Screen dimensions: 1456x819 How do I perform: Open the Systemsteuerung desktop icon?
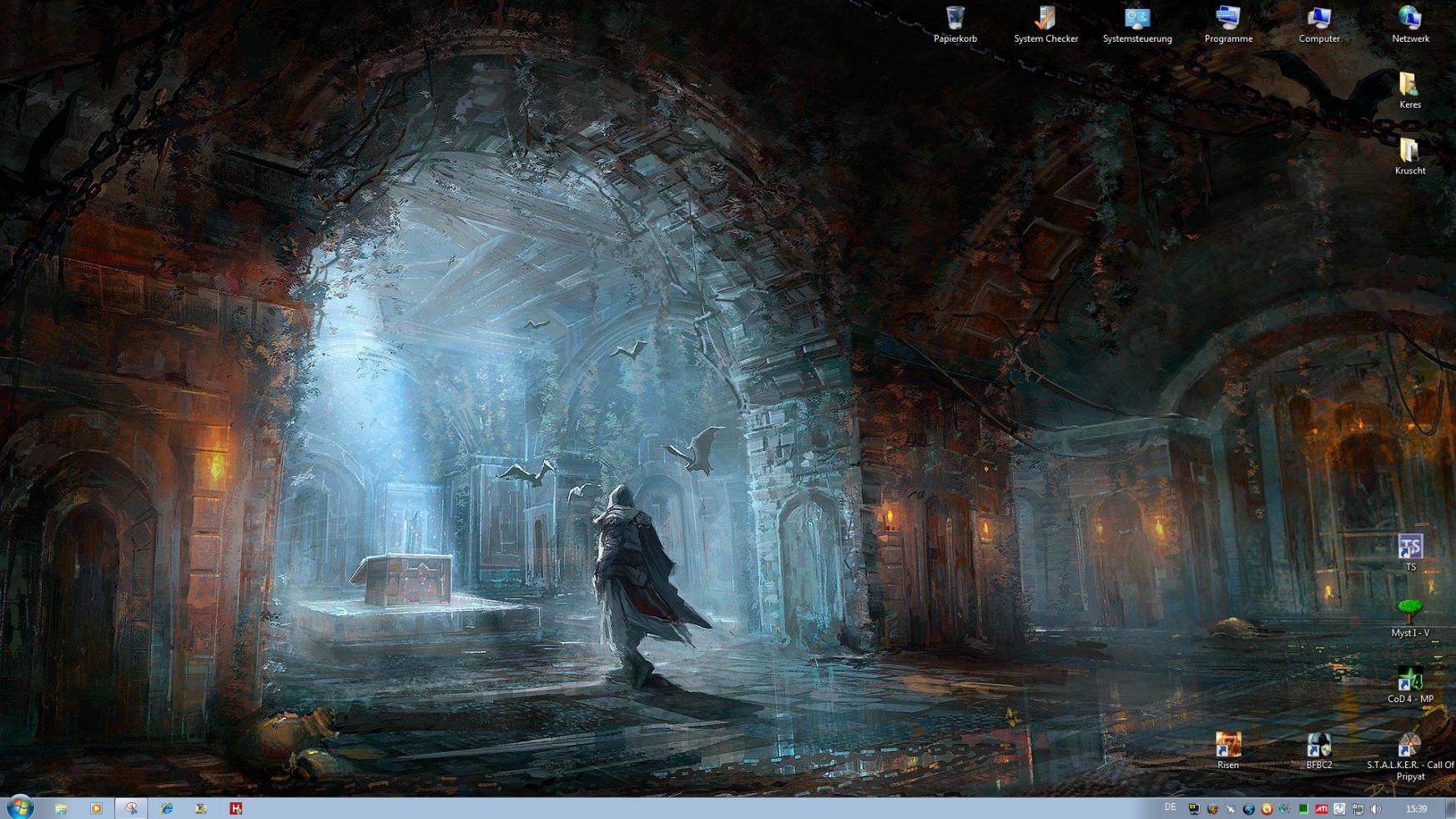click(x=1137, y=24)
